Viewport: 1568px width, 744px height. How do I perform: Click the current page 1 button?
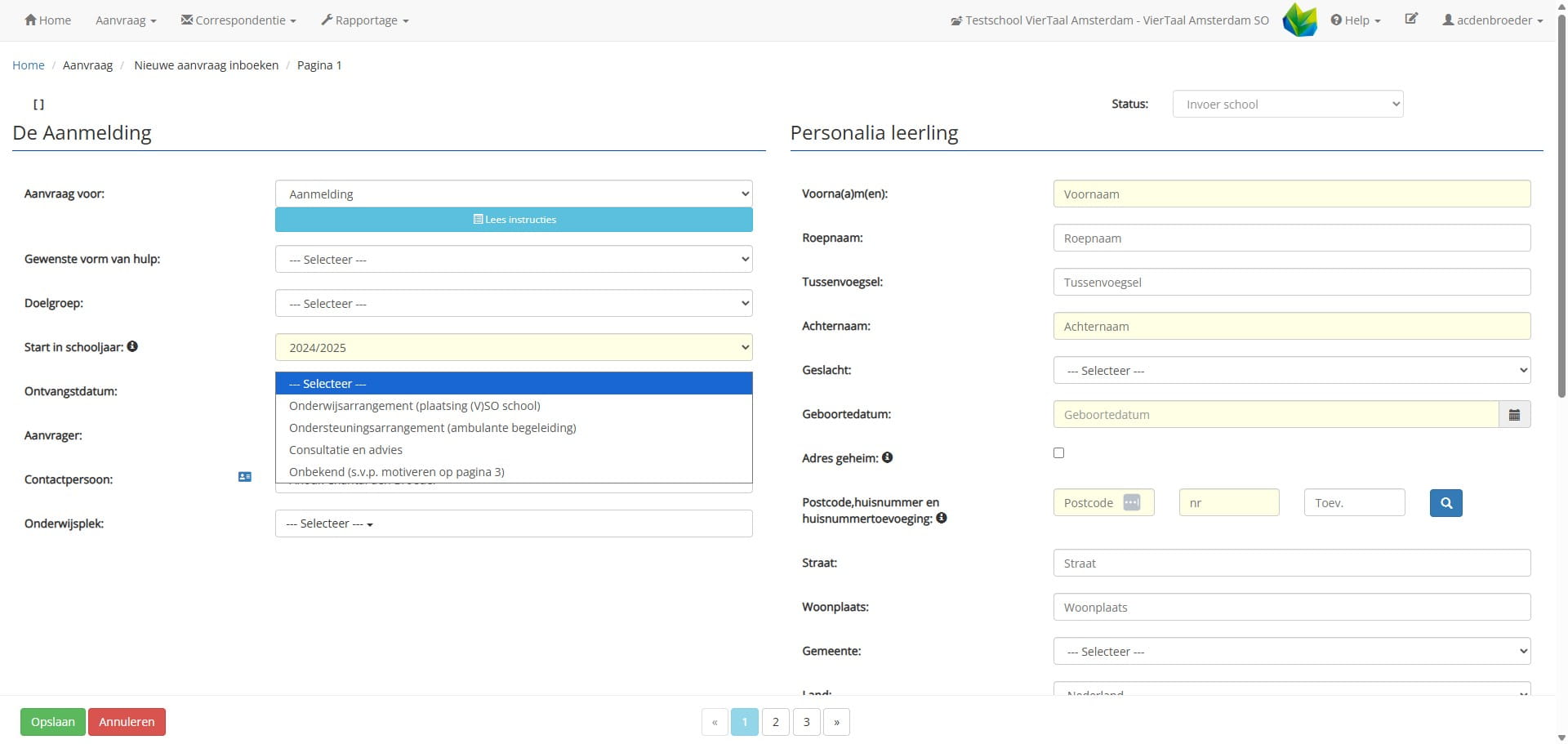pos(745,722)
